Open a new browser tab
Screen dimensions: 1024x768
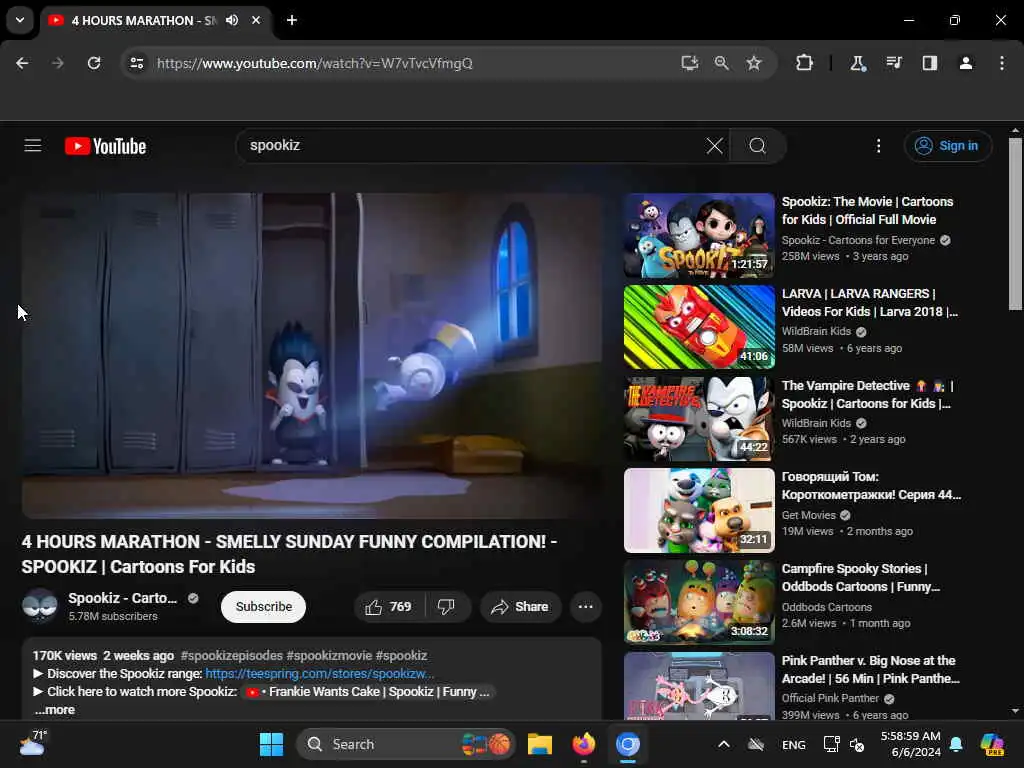tap(292, 20)
